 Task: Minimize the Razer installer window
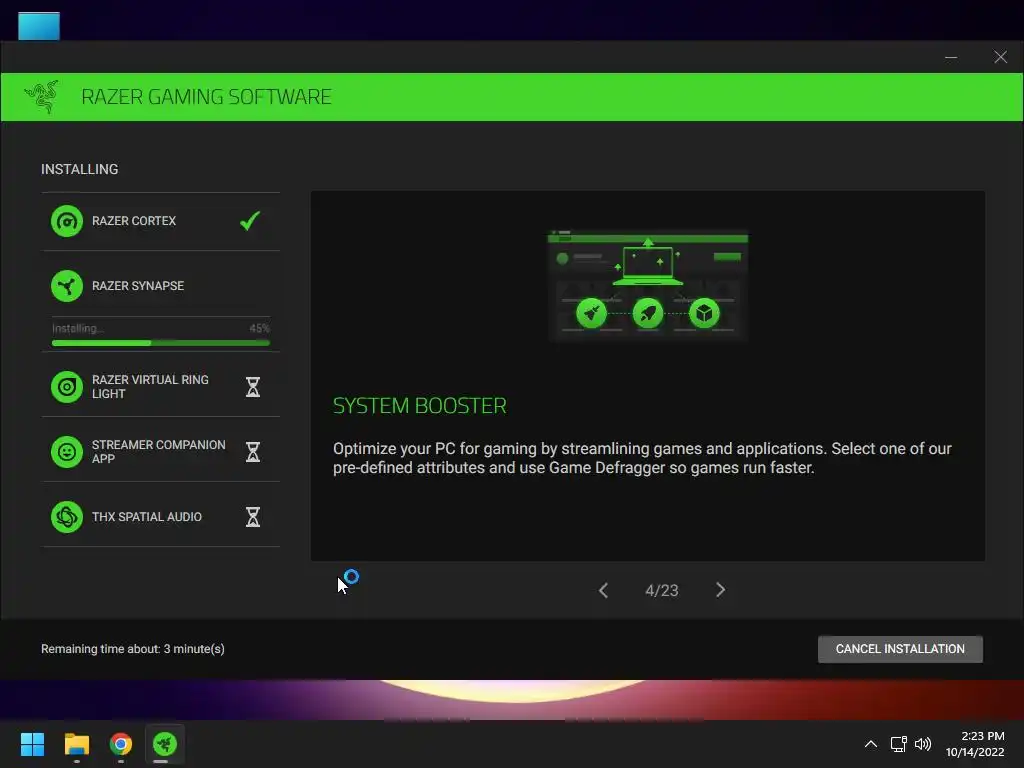(951, 57)
